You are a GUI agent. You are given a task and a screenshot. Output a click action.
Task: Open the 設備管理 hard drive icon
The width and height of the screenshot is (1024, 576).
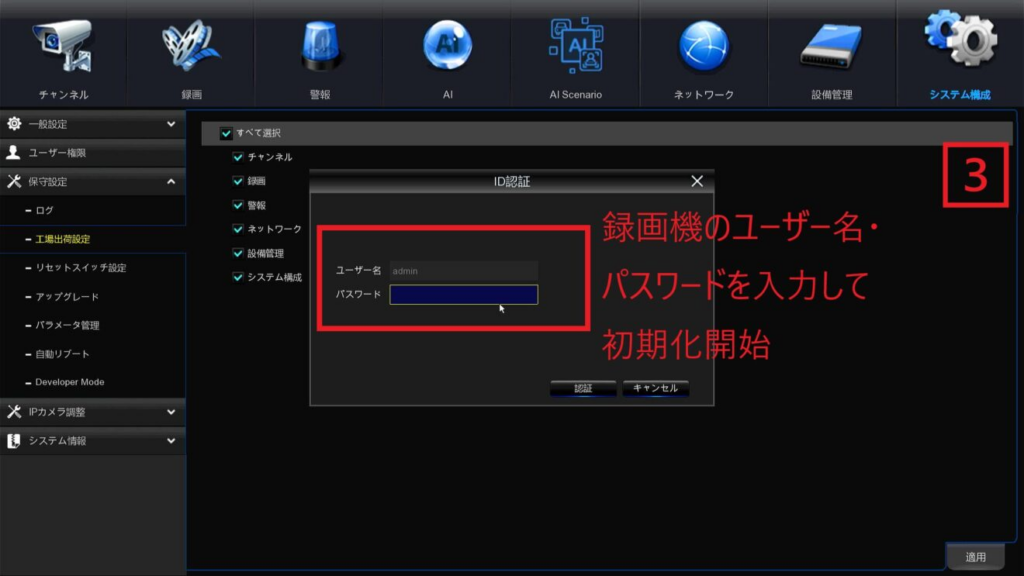pos(831,47)
